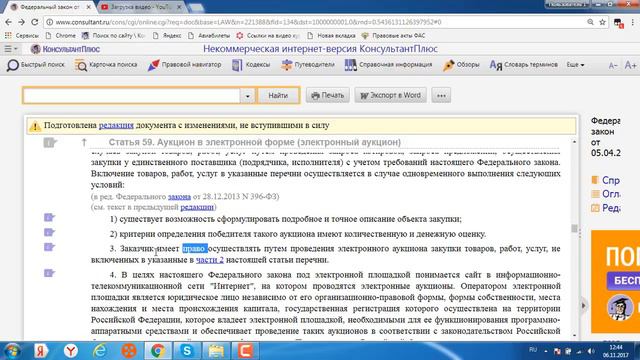640x360 pixels.
Task: Open Кодексы section
Action: click(251, 65)
